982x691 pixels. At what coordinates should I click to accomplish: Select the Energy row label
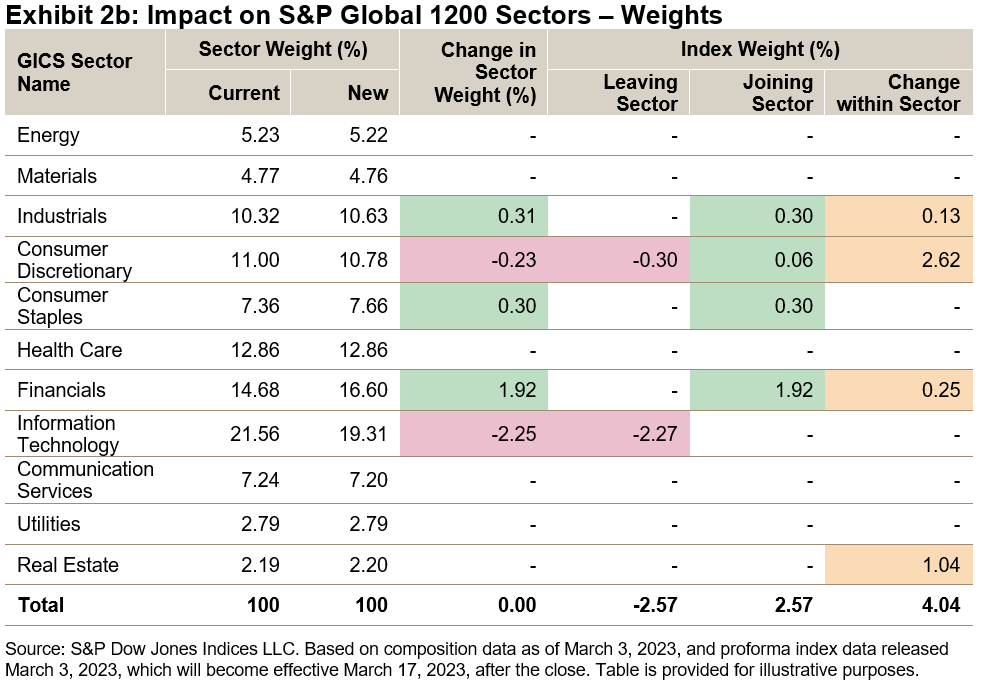48,135
